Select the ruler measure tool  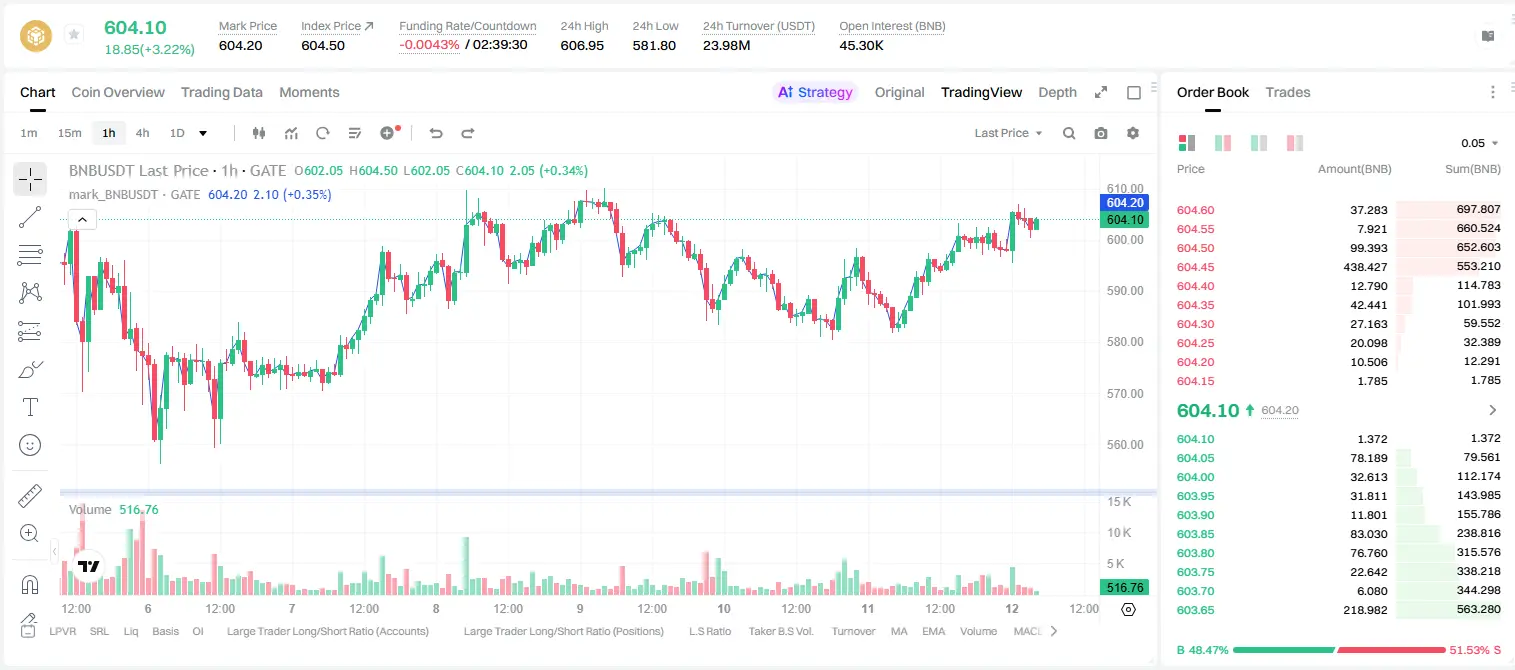30,496
